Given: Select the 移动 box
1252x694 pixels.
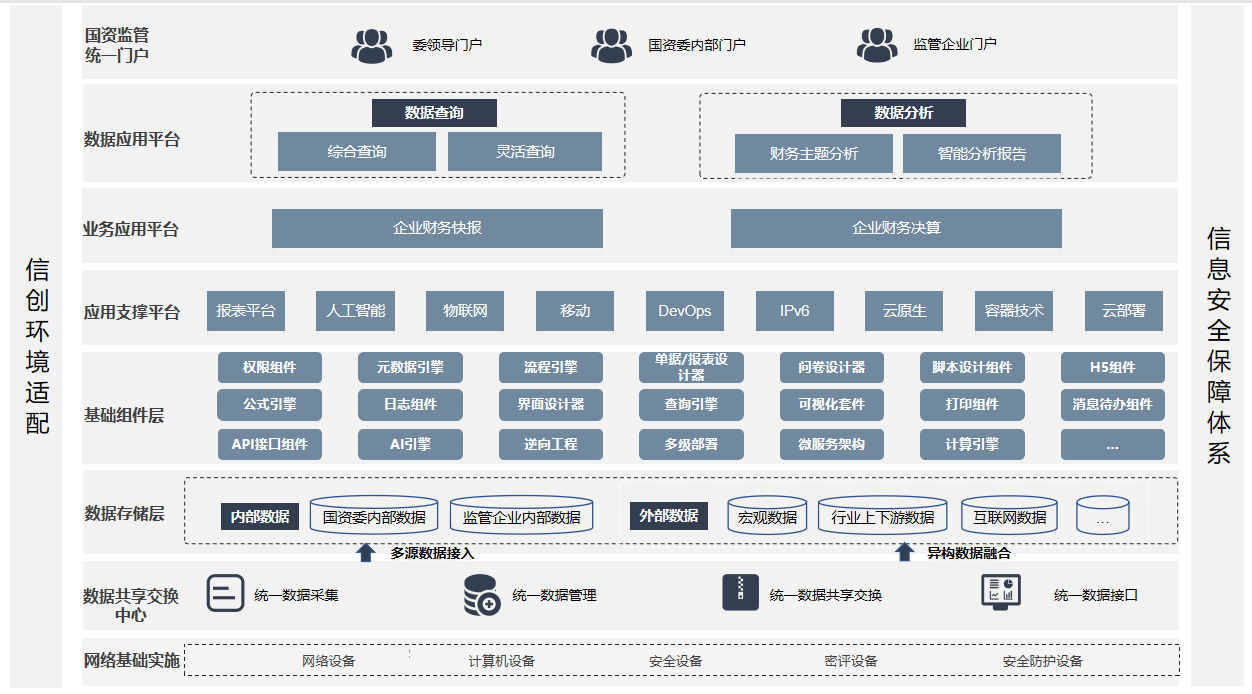Looking at the screenshot, I should pos(575,311).
